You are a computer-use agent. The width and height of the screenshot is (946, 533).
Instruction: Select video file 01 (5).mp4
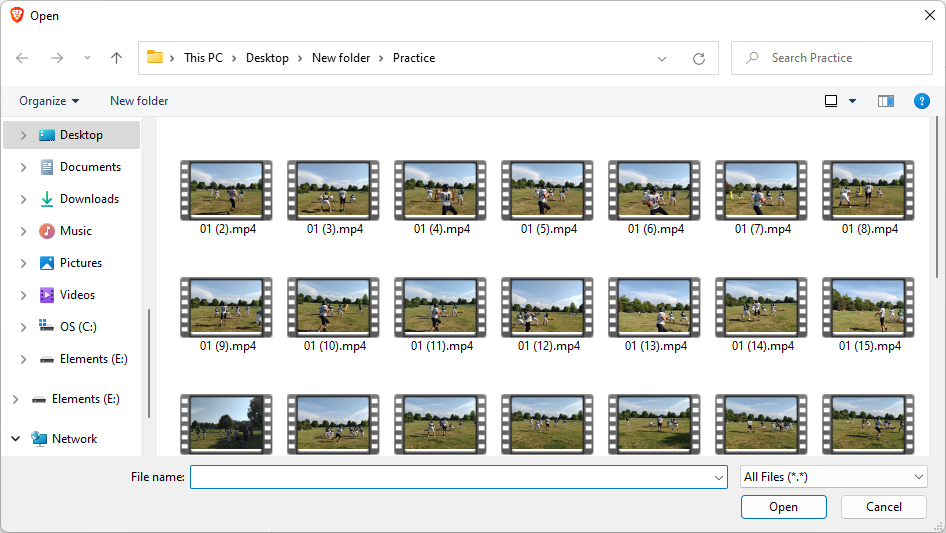548,198
